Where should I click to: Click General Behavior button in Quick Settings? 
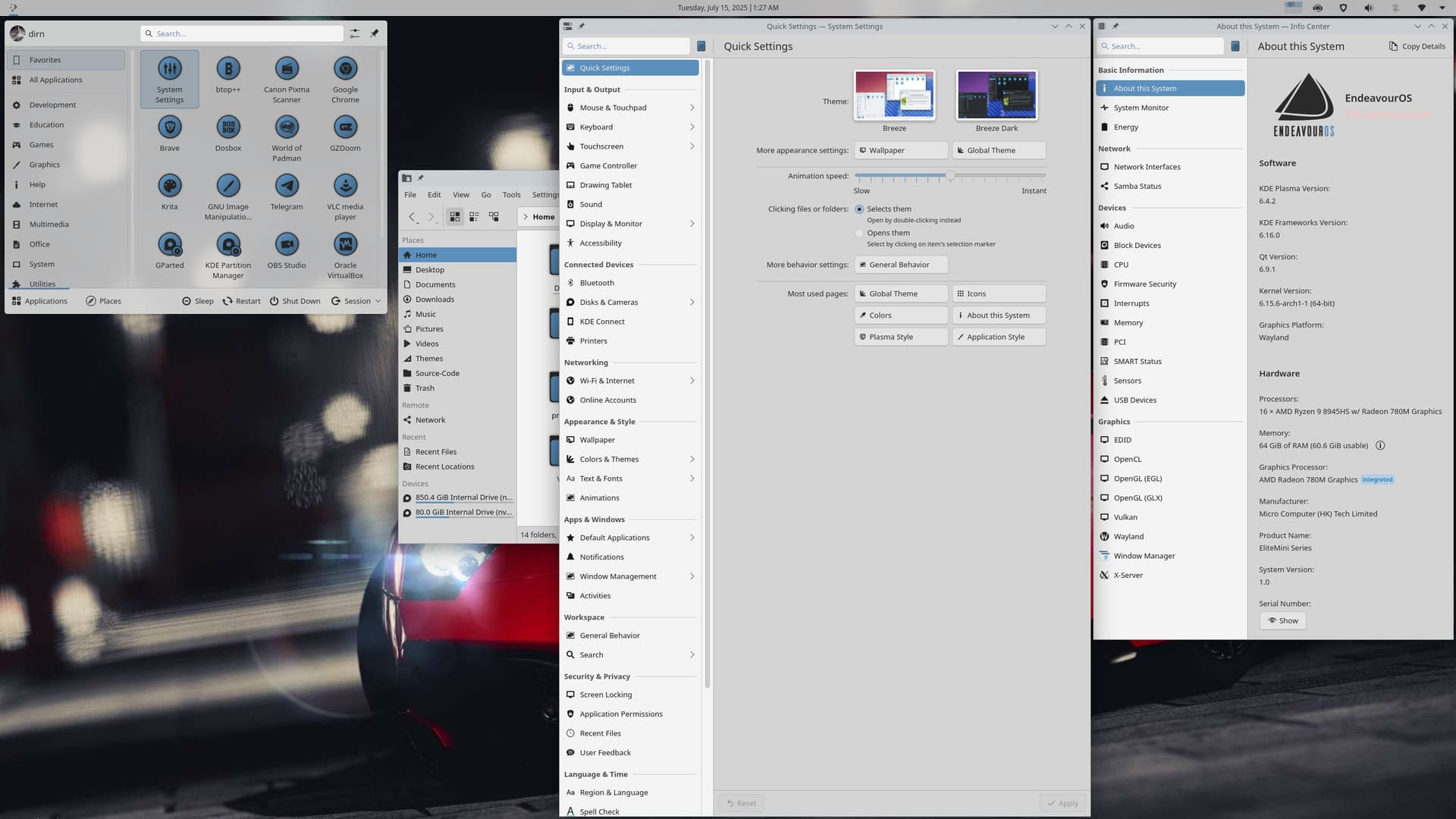(x=901, y=265)
